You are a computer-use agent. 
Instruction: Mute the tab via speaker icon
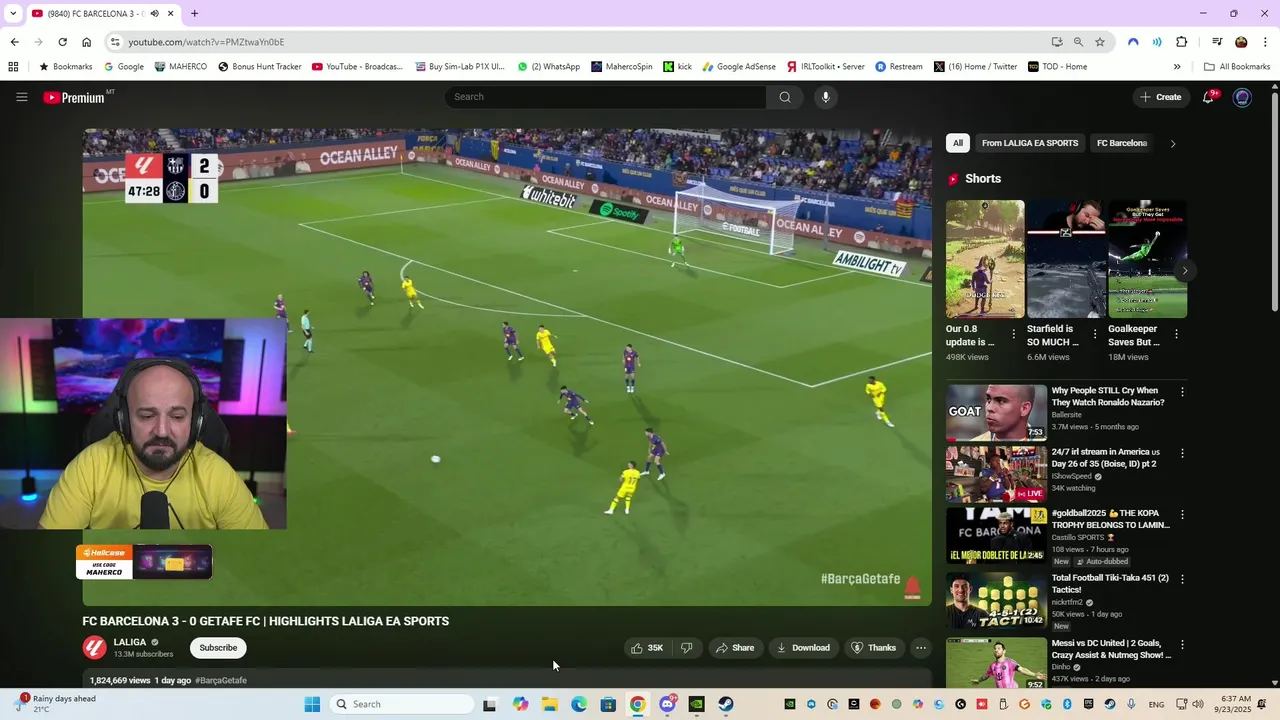click(155, 14)
